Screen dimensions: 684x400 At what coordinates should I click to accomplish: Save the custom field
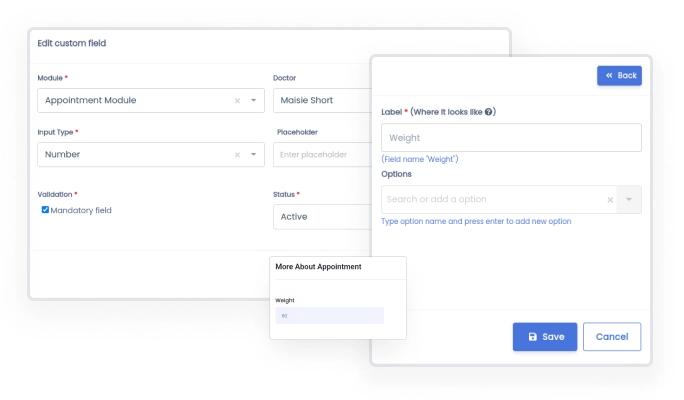545,337
